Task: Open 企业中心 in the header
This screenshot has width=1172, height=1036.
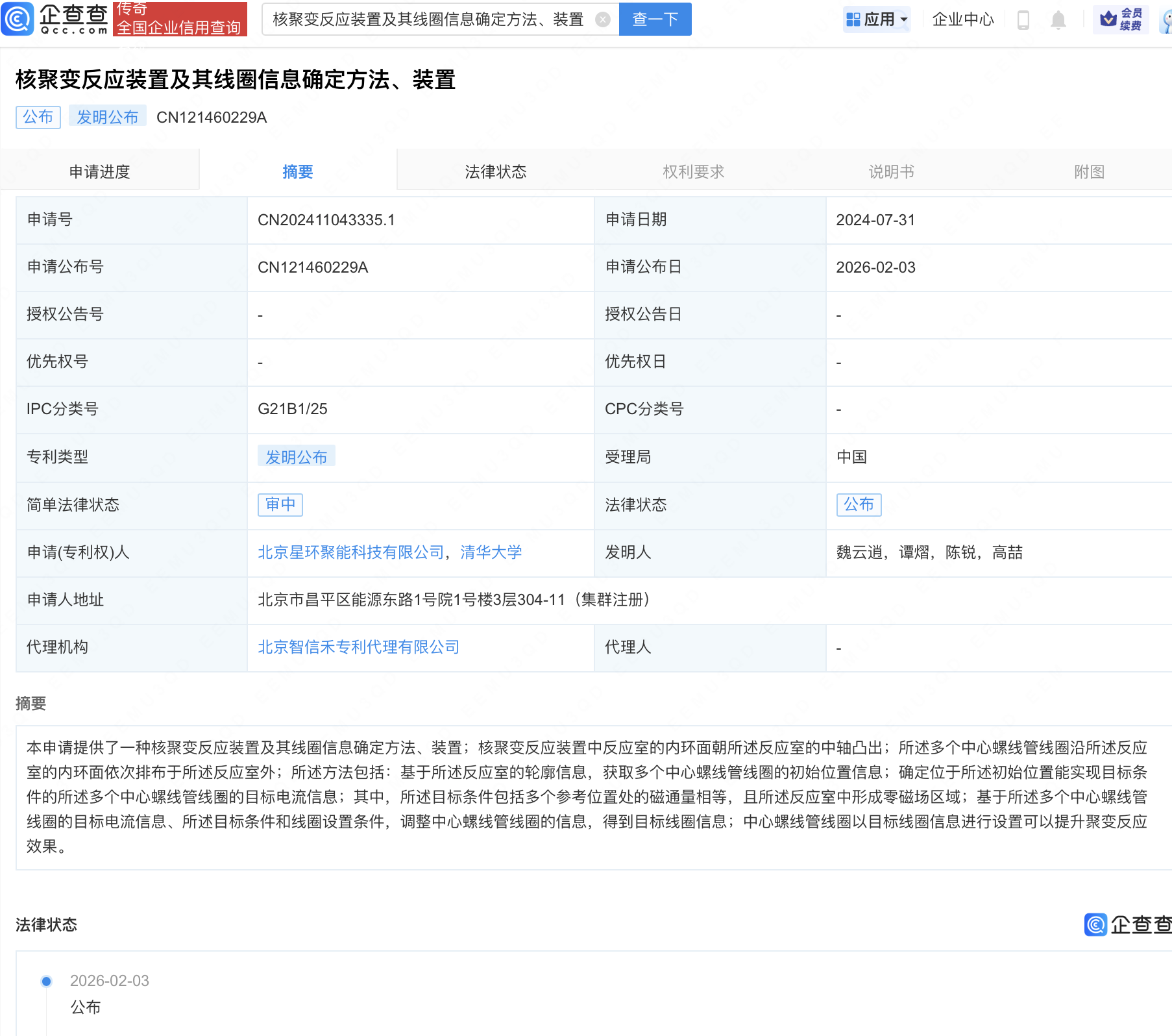Action: [x=962, y=19]
